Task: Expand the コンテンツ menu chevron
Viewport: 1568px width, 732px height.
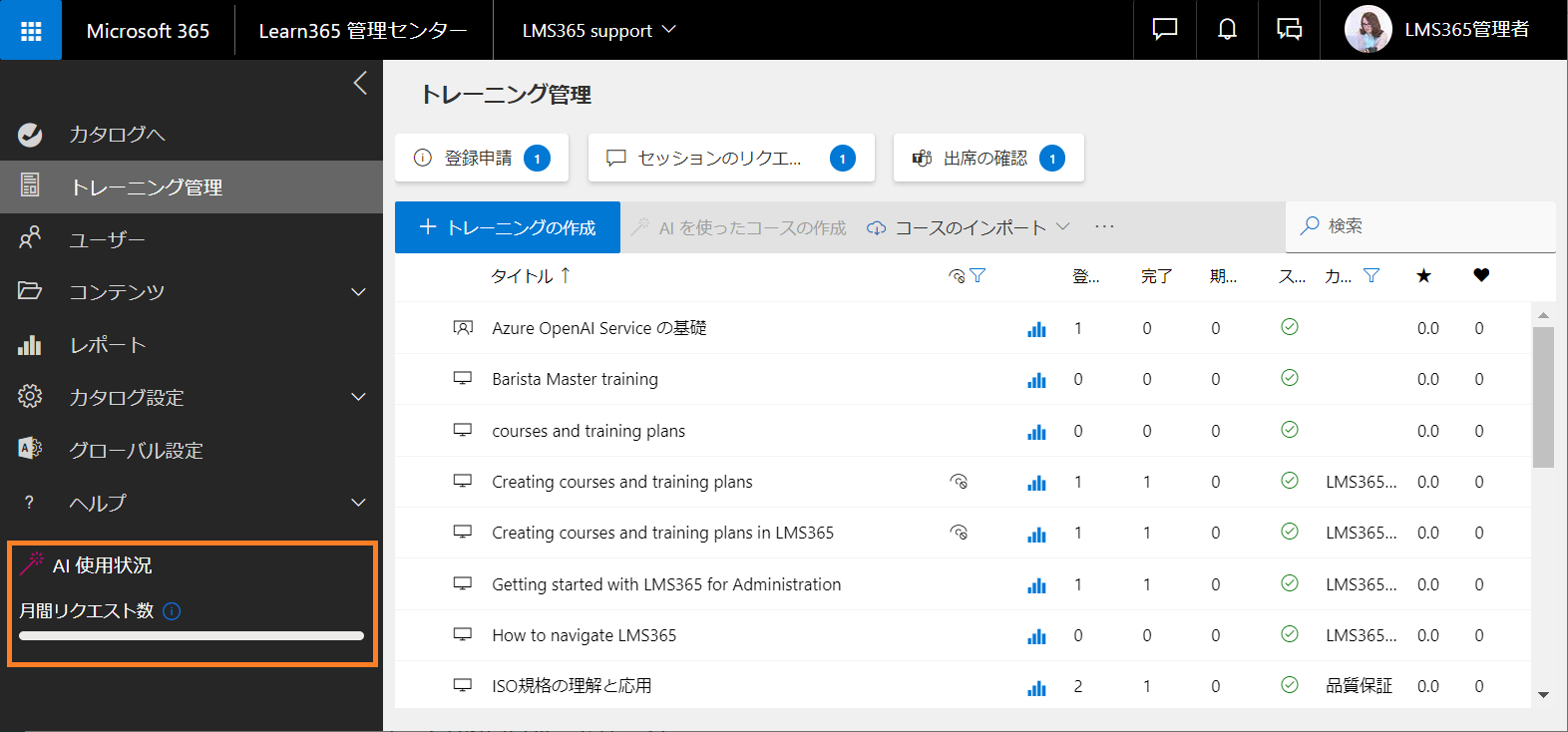Action: pos(358,292)
